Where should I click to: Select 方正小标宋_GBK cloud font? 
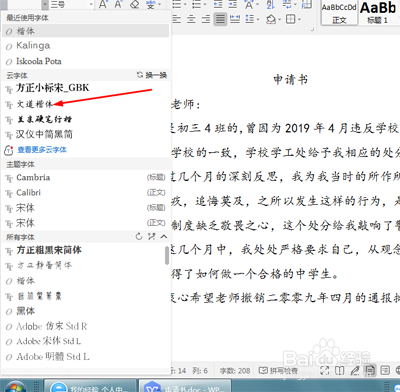tap(85, 88)
